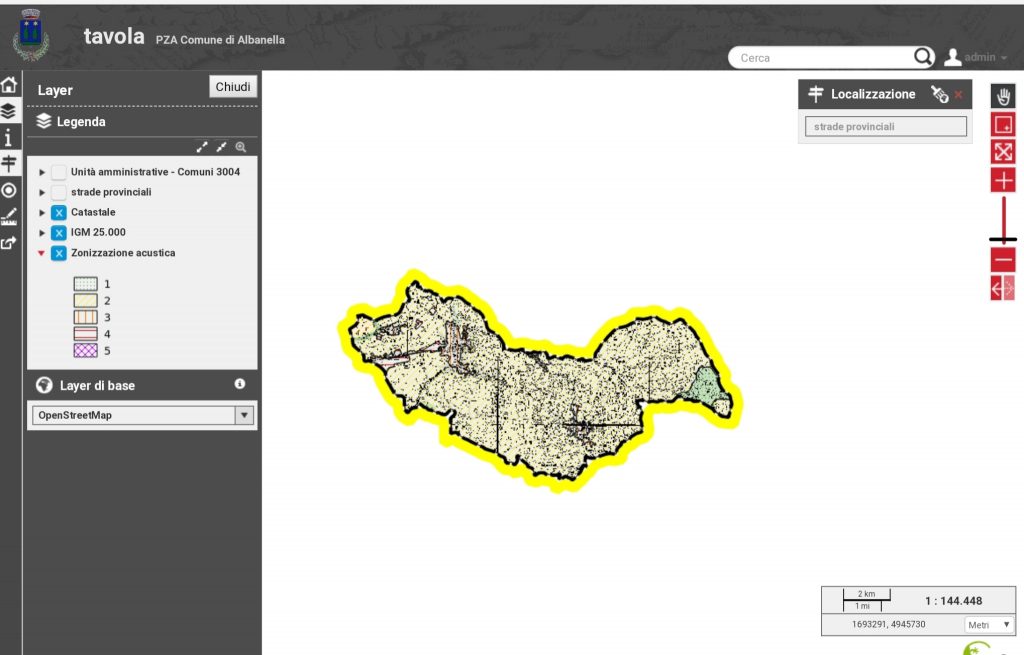Click legend swatch for class 2

point(86,300)
